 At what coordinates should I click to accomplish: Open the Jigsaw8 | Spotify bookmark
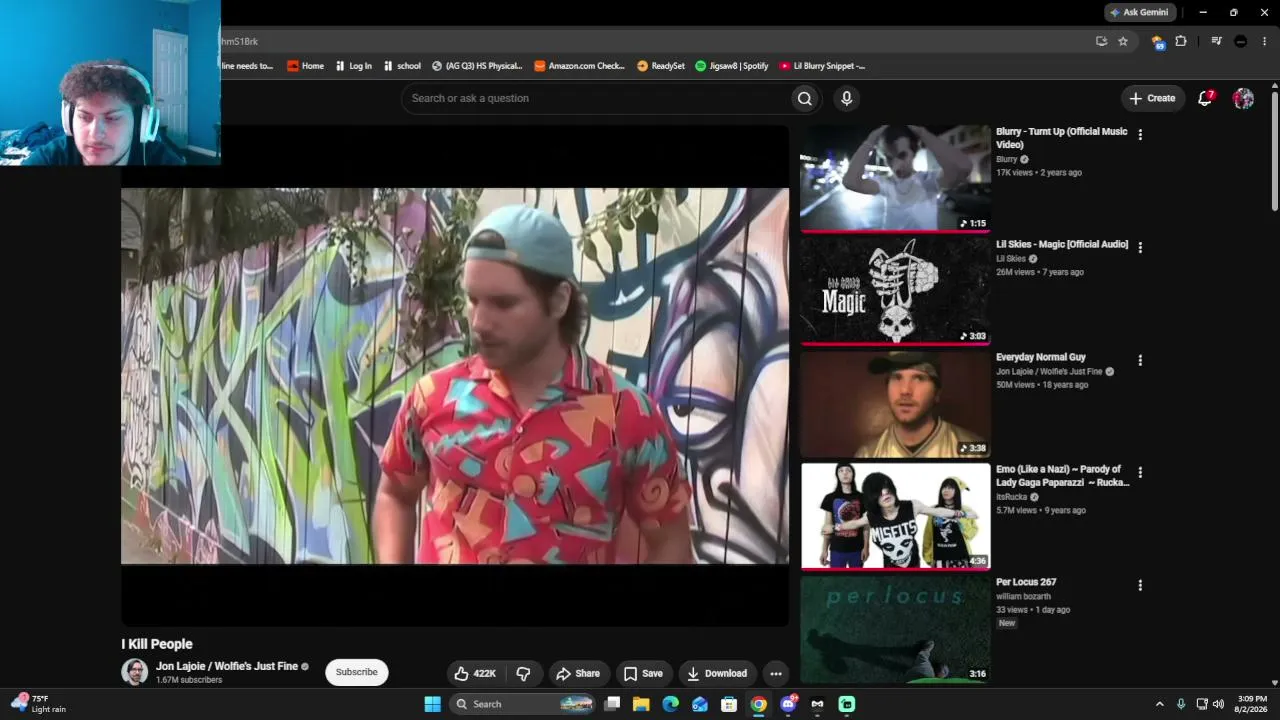(732, 66)
